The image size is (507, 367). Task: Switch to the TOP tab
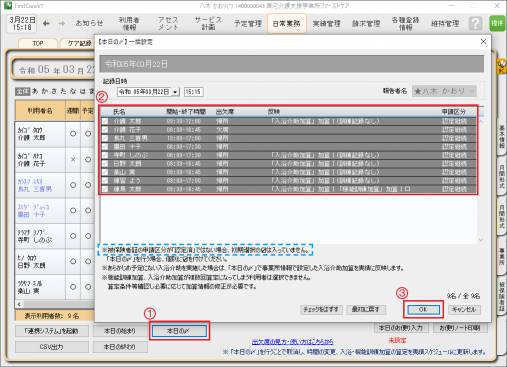coord(38,44)
